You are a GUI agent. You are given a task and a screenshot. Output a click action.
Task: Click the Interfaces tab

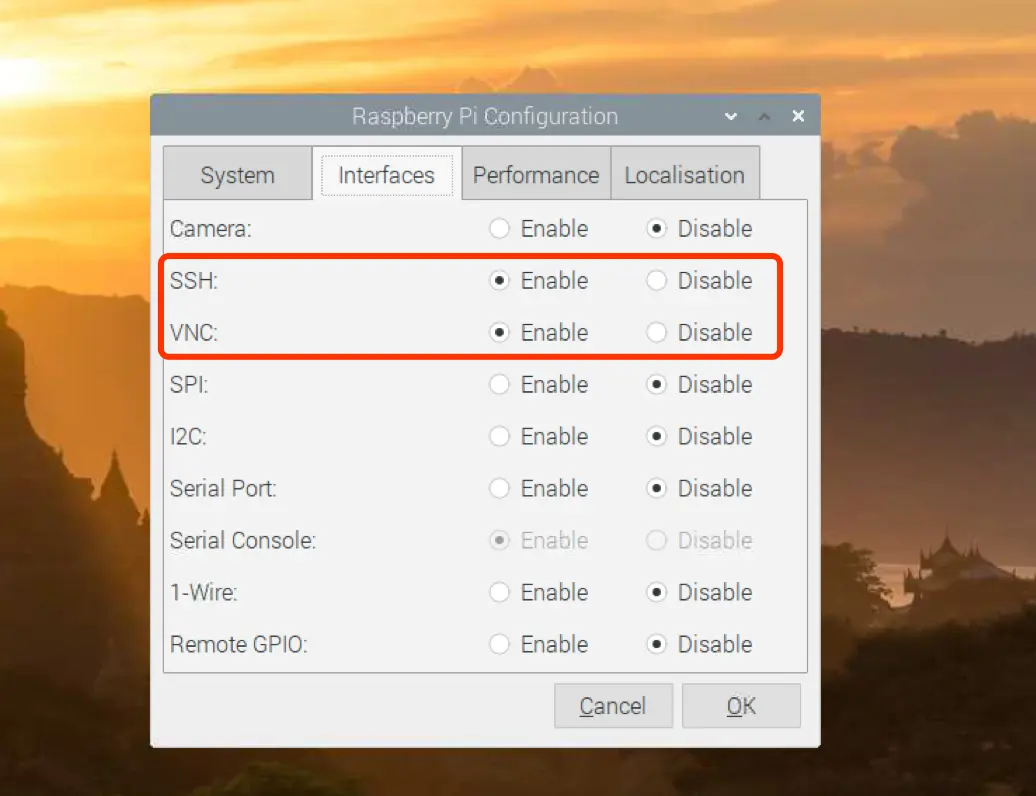387,175
